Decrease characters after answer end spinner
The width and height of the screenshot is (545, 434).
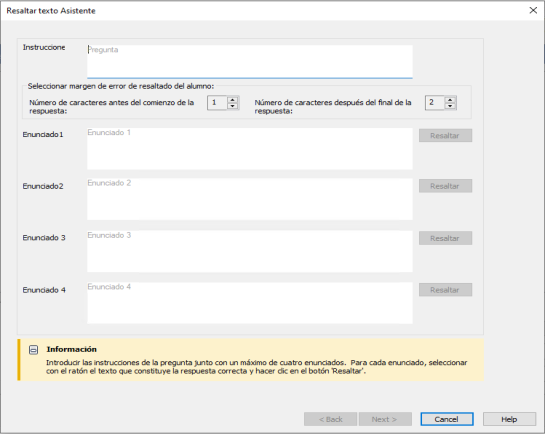(x=450, y=106)
